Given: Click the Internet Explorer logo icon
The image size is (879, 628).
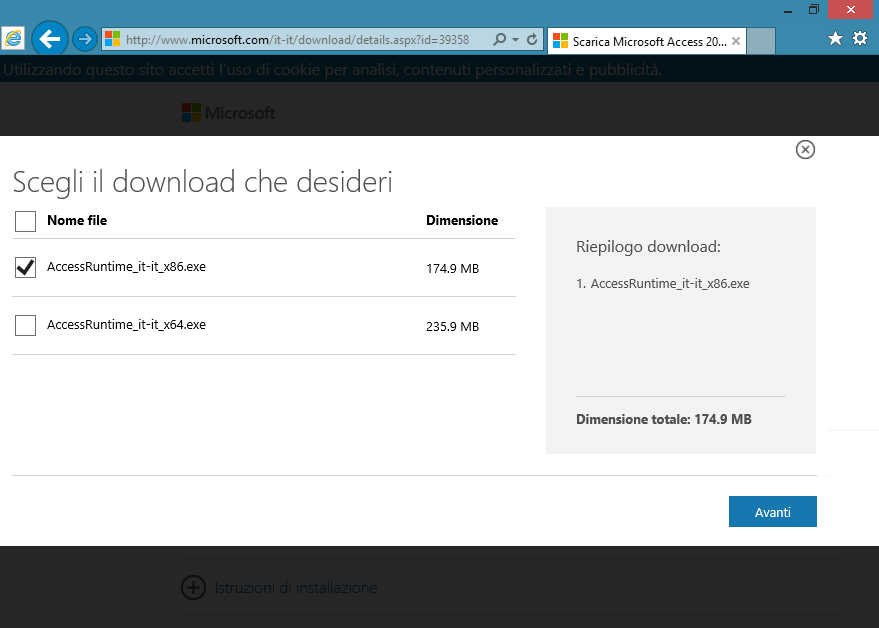Looking at the screenshot, I should pos(14,39).
